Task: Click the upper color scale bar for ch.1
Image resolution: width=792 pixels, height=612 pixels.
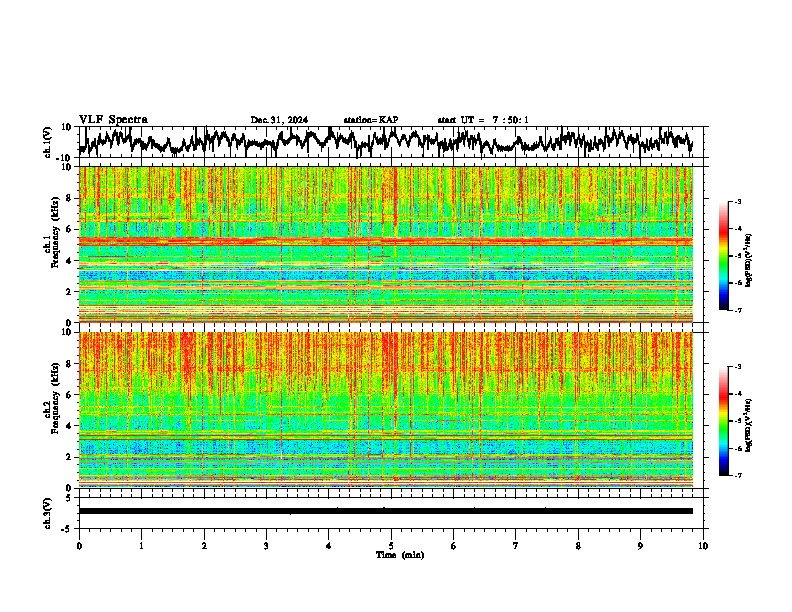Action: (723, 256)
